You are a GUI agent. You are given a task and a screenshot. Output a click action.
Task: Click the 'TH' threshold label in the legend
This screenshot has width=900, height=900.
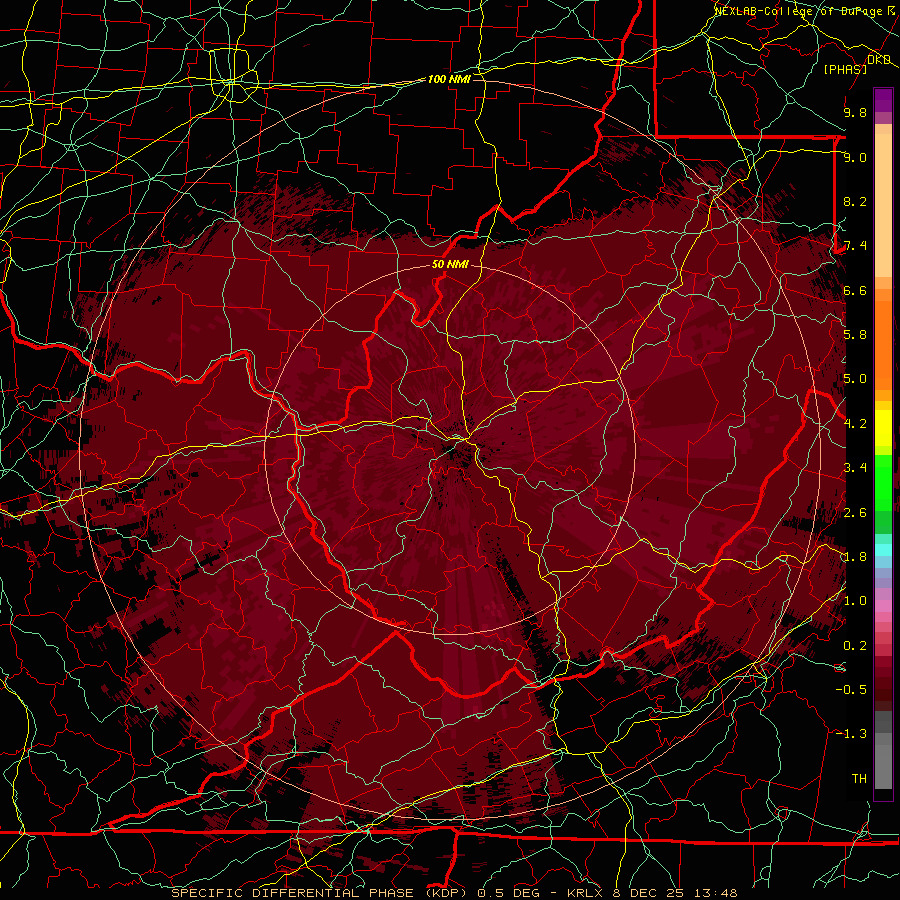[x=859, y=779]
